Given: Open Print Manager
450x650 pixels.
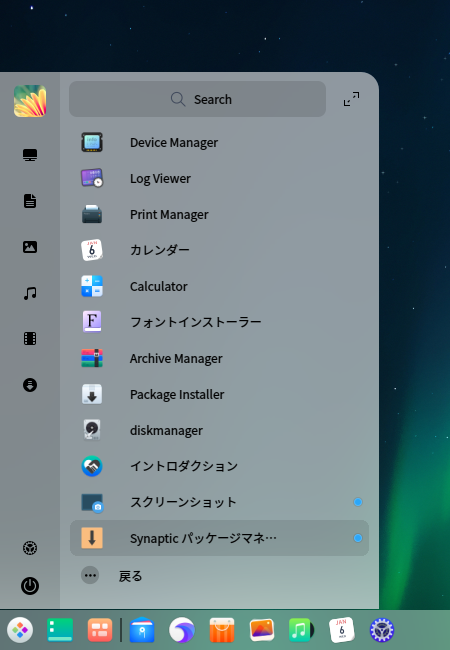Looking at the screenshot, I should pyautogui.click(x=219, y=214).
